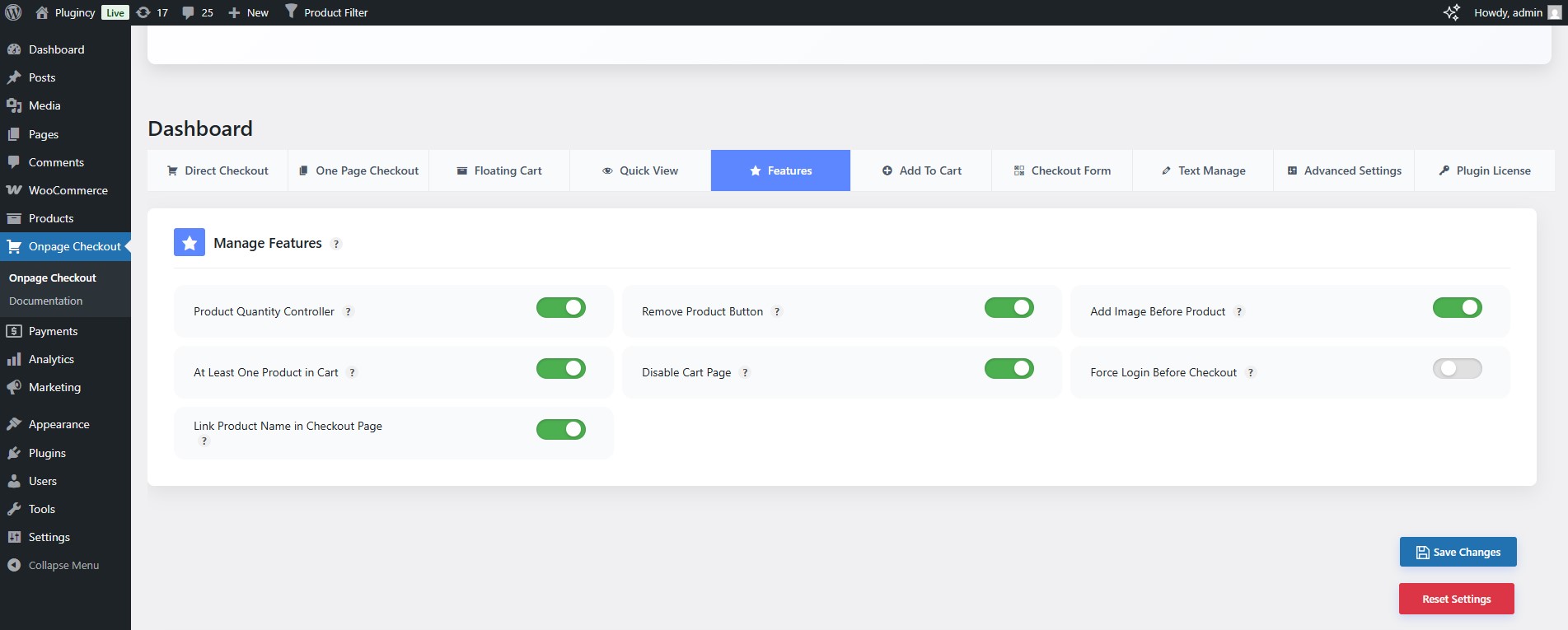Viewport: 1568px width, 630px height.
Task: Open the Floating Cart tab
Action: click(499, 170)
